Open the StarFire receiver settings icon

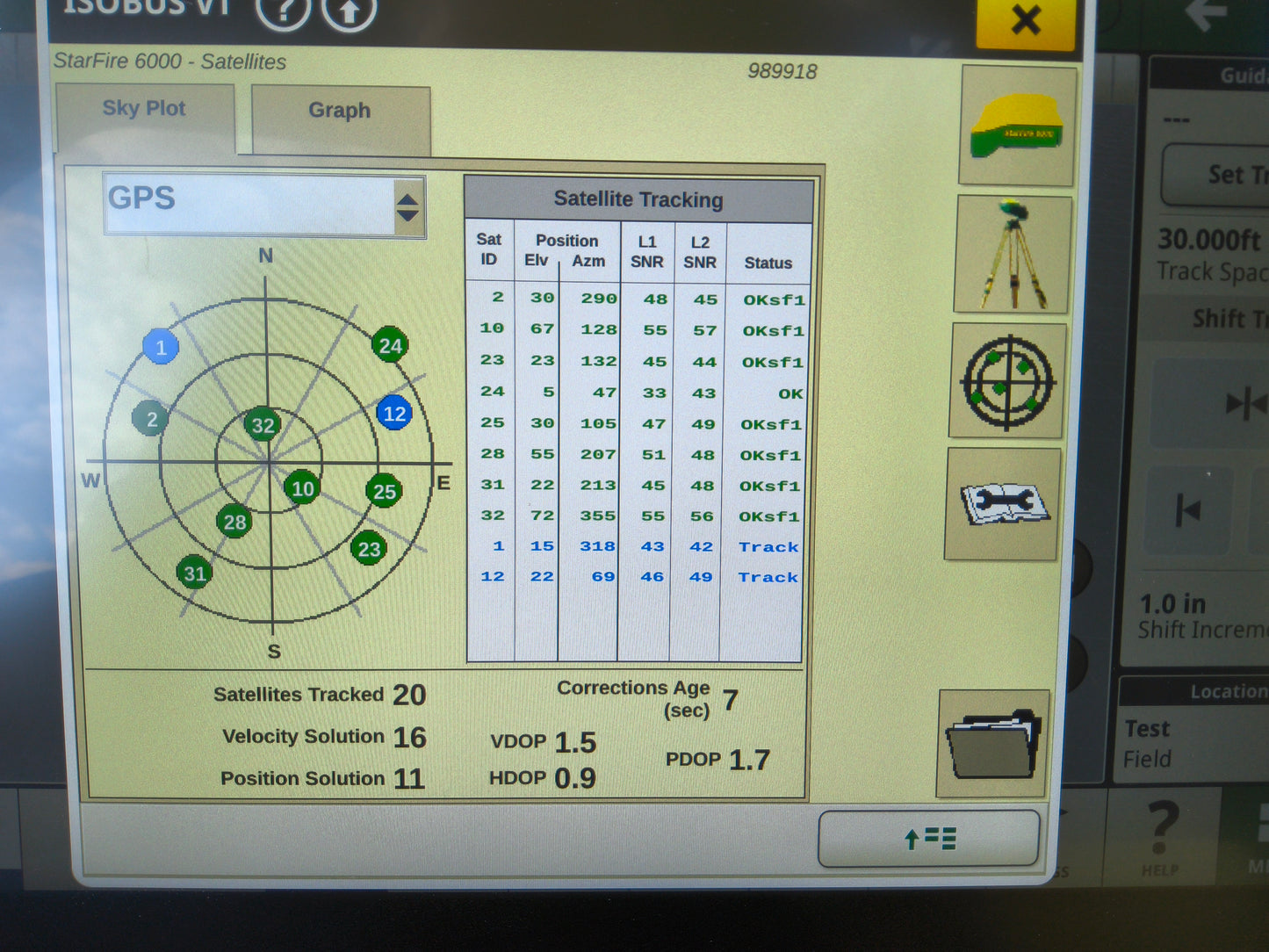click(1014, 127)
